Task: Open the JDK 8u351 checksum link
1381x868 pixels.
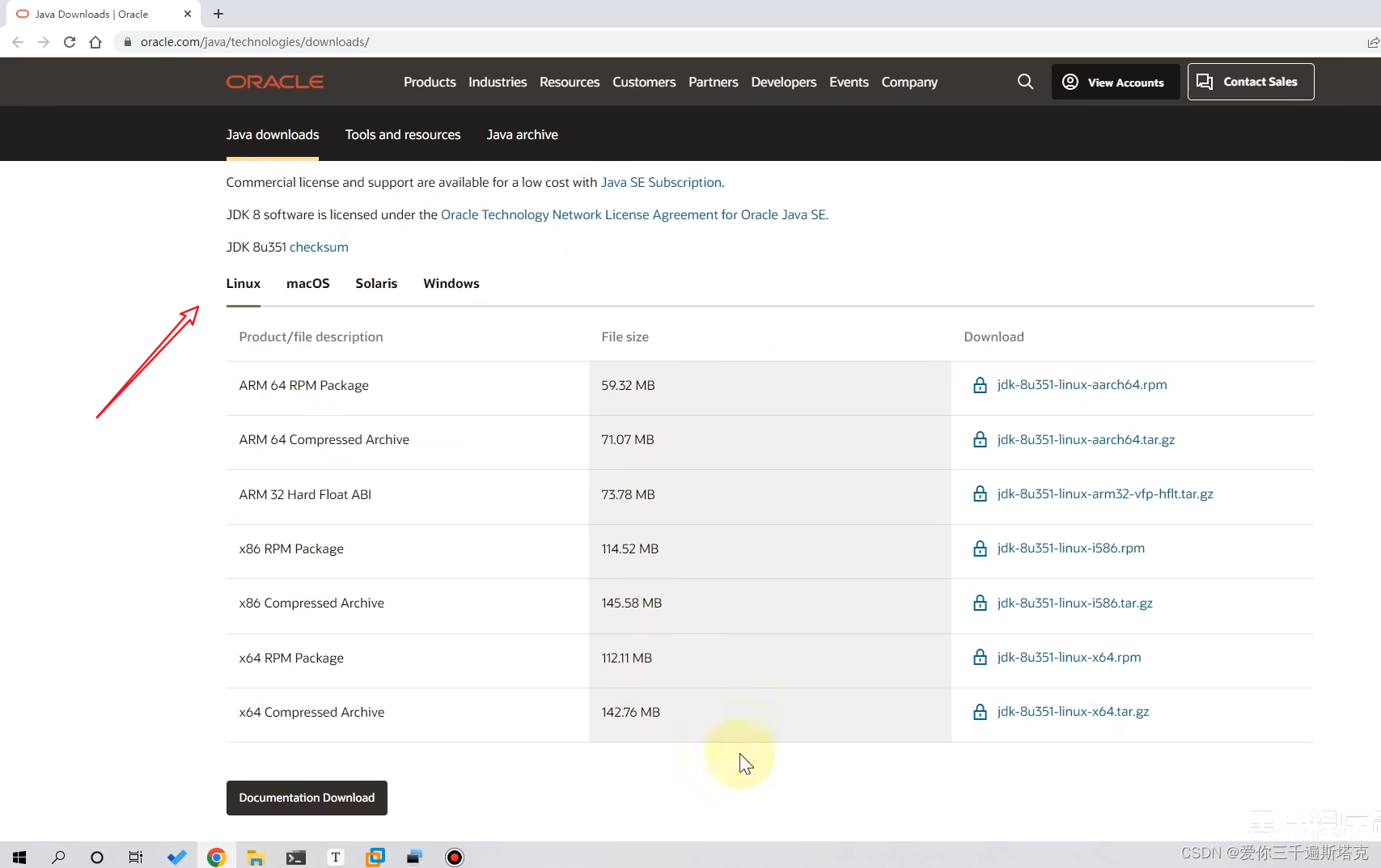Action: (319, 247)
